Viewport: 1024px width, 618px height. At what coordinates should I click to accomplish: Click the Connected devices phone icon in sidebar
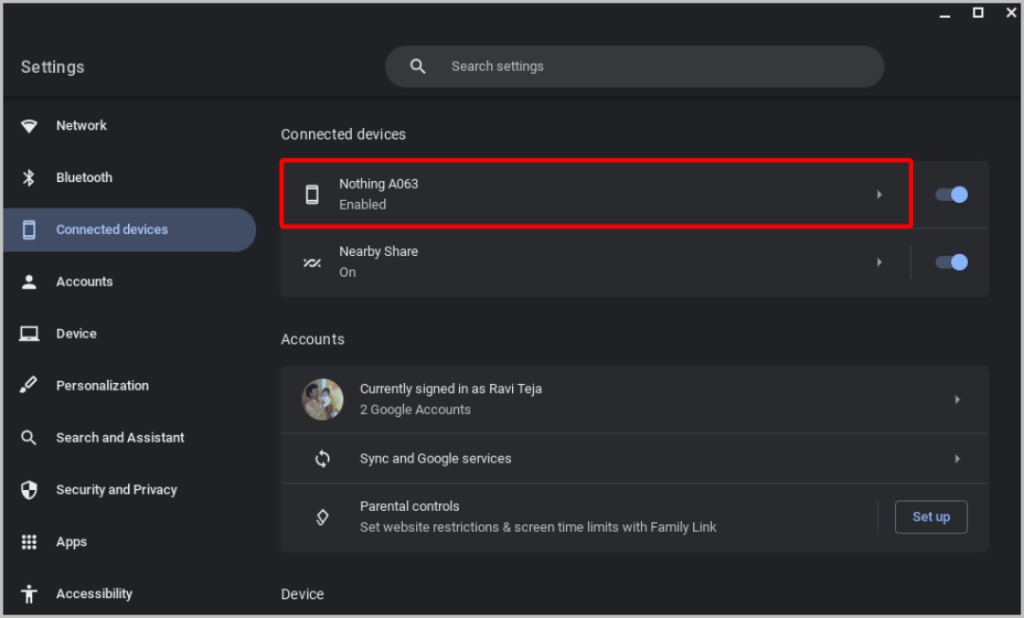click(x=29, y=230)
